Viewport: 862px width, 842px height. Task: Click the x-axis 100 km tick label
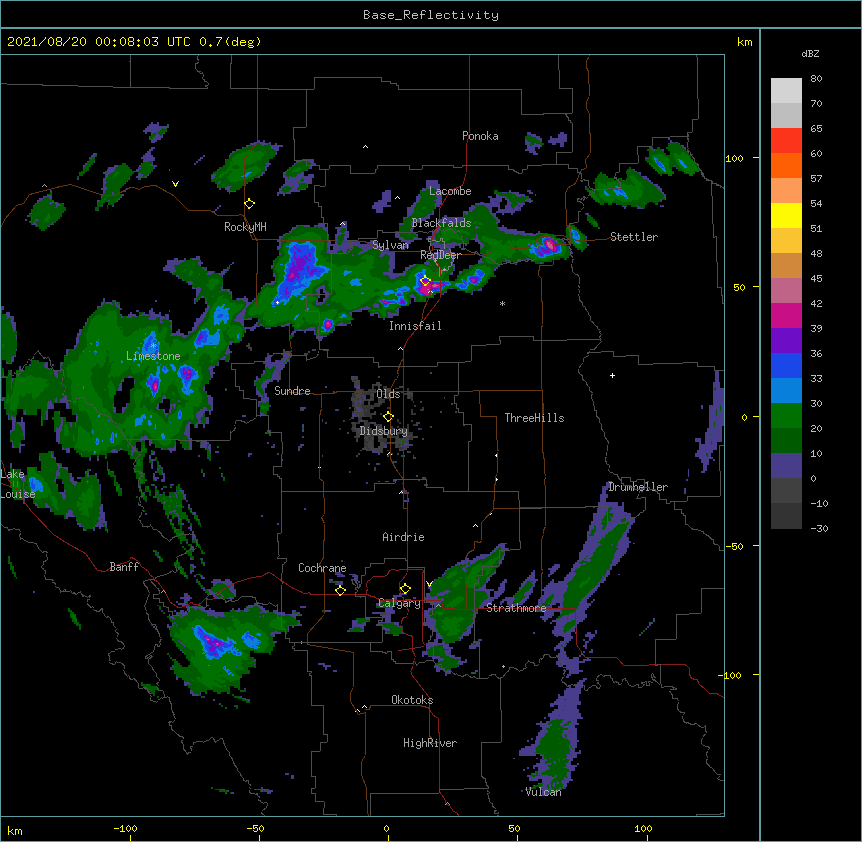643,828
